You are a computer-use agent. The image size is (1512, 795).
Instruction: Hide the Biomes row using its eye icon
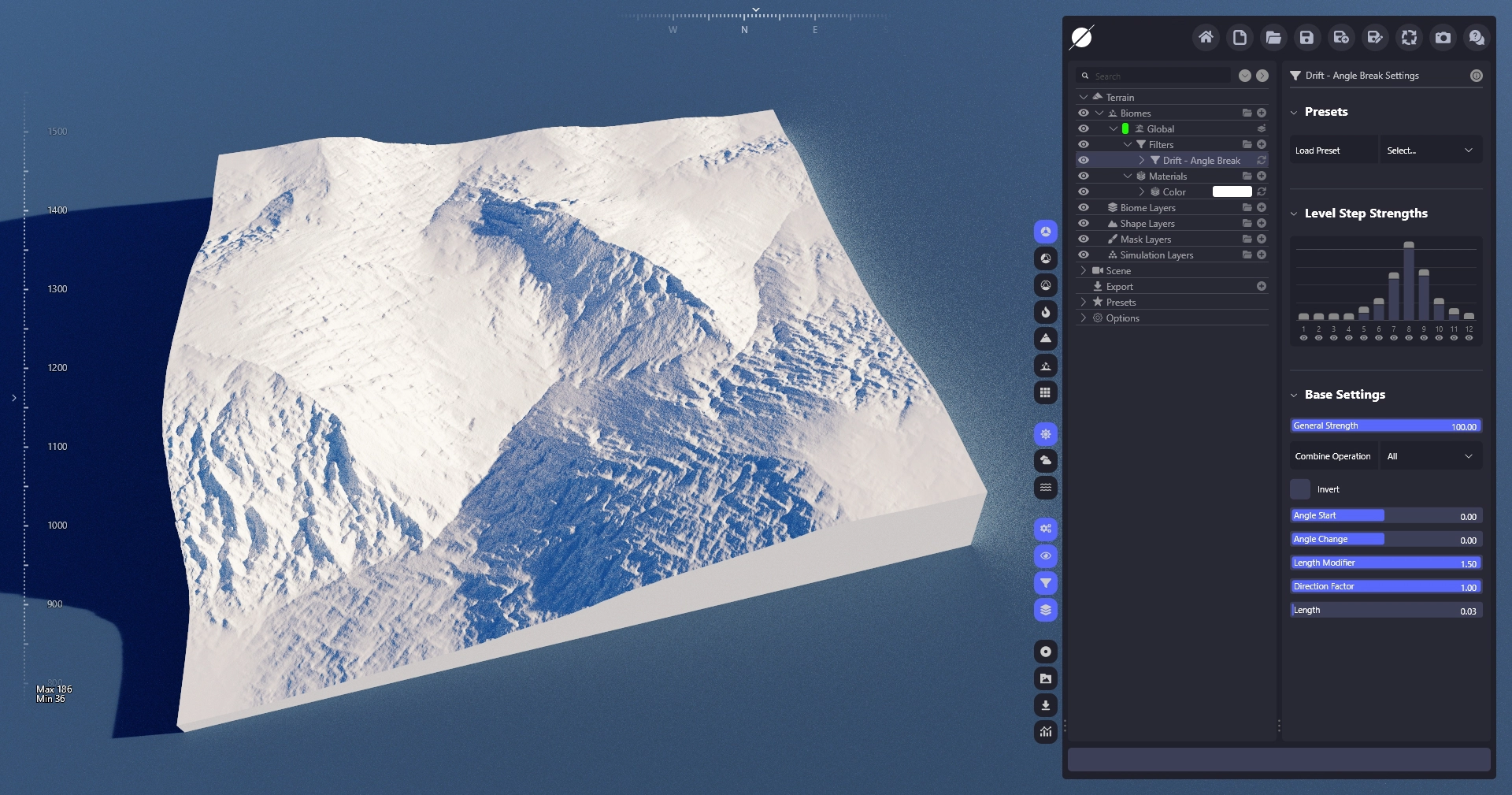click(1084, 113)
